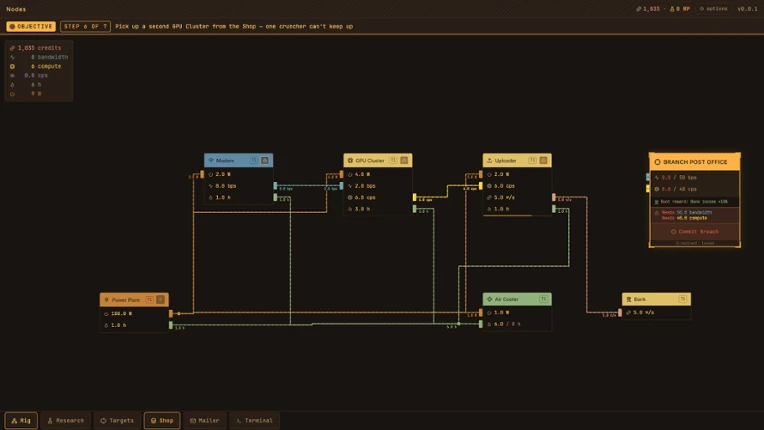
Task: Switch to the Rig tab
Action: tap(21, 420)
